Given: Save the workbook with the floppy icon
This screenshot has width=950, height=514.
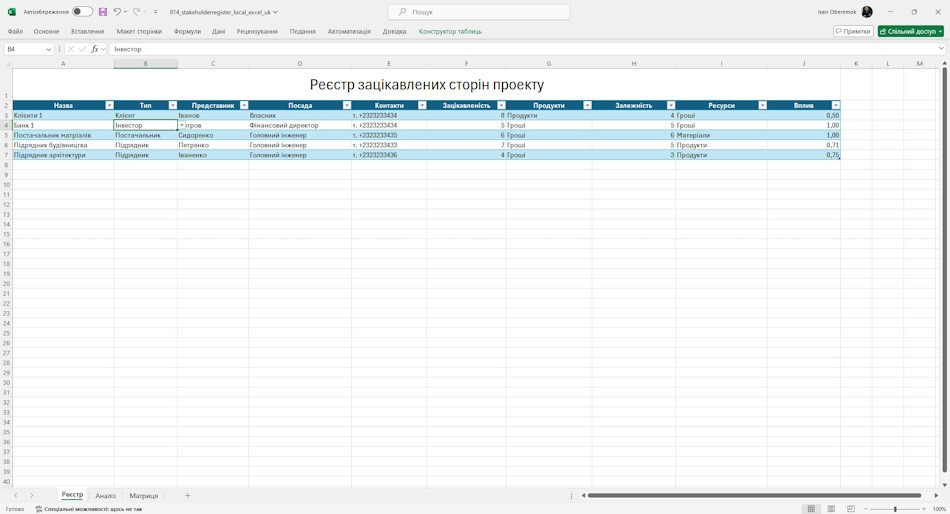Looking at the screenshot, I should click(102, 12).
